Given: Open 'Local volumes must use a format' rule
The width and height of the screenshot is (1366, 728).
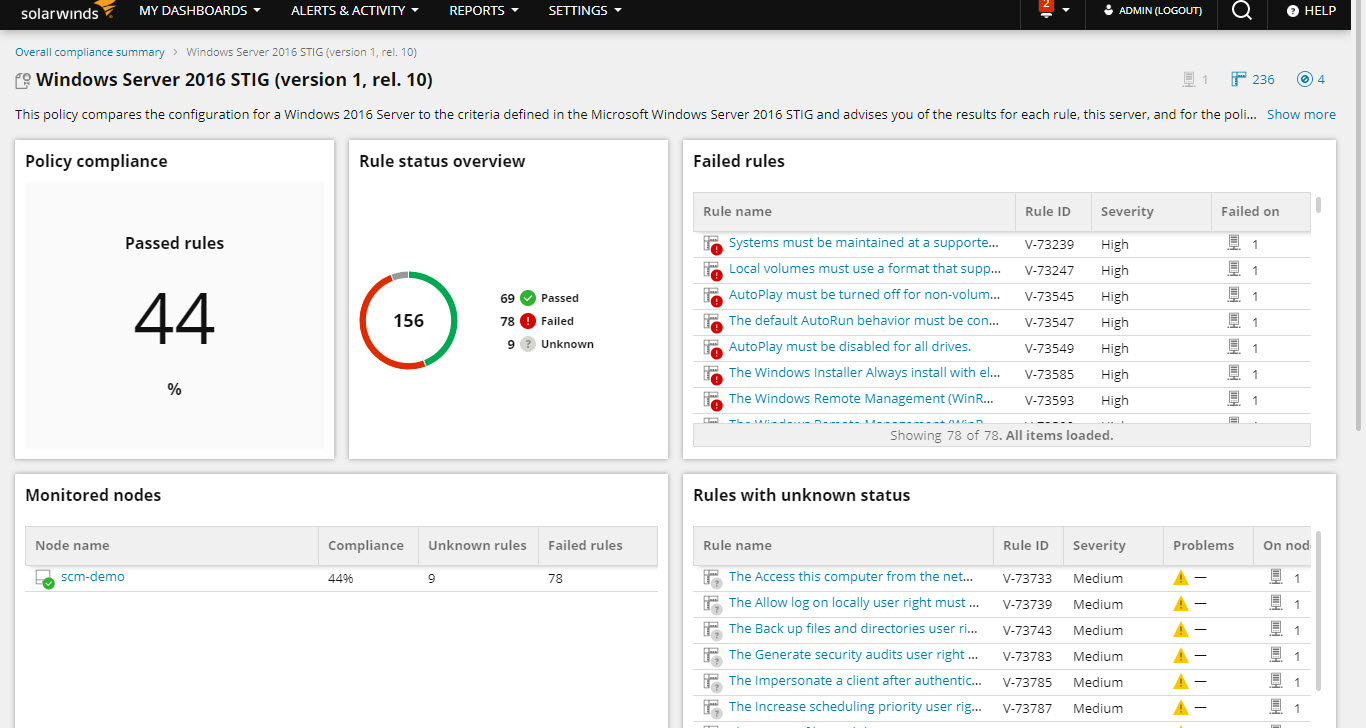Looking at the screenshot, I should point(865,269).
